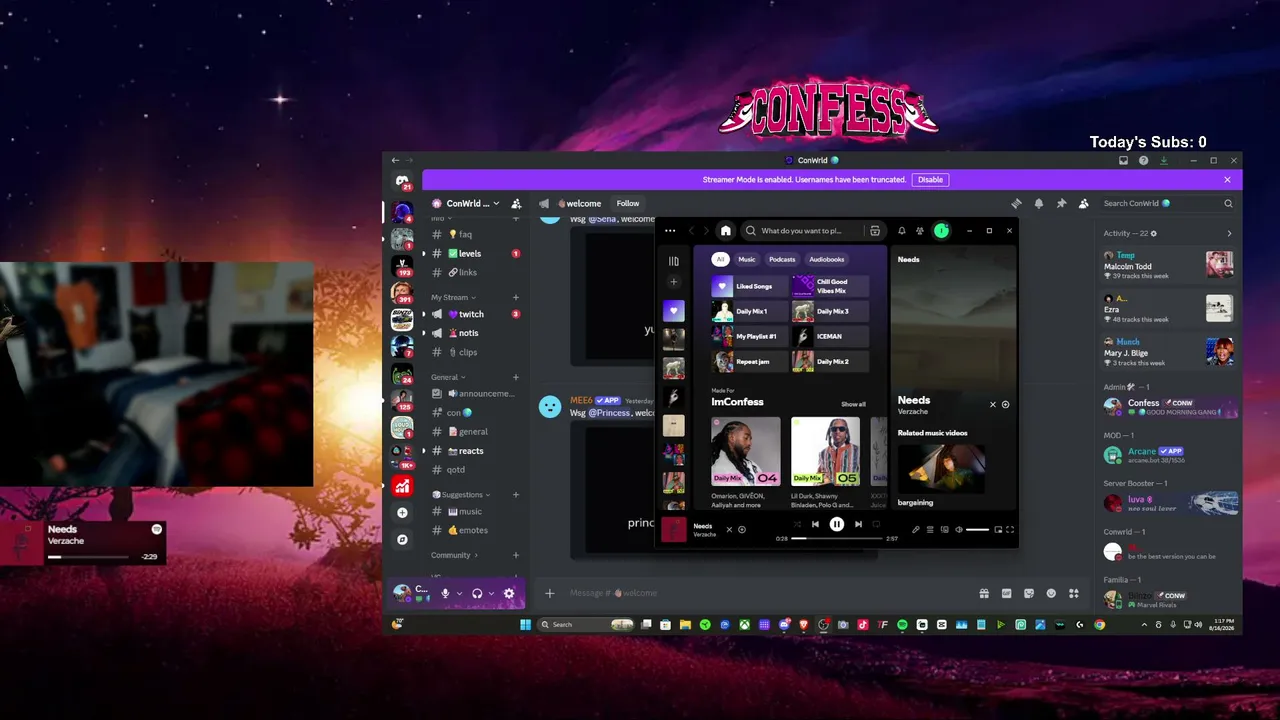Show hidden icons in system tray
The width and height of the screenshot is (1280, 720).
pyautogui.click(x=1145, y=625)
